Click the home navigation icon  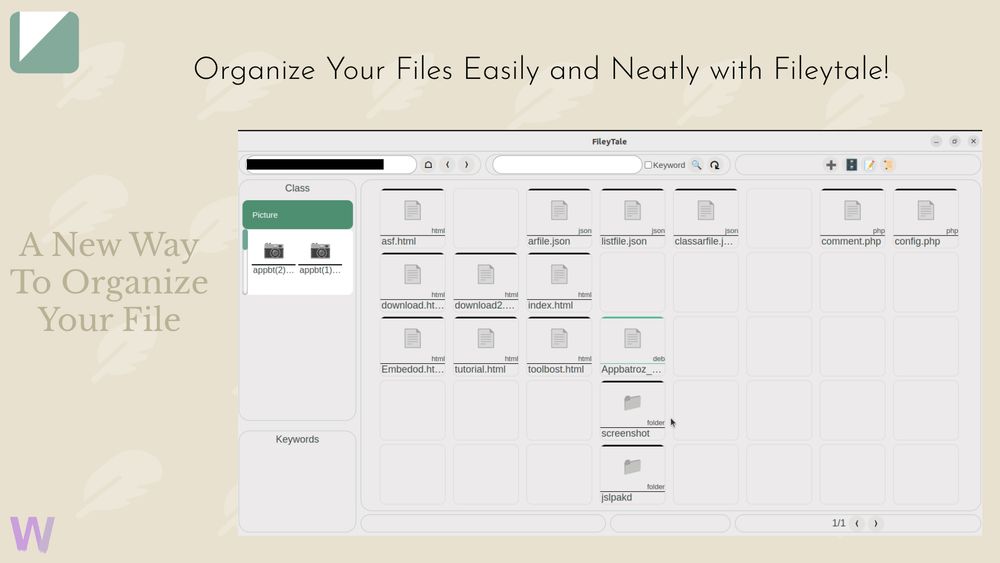(x=429, y=165)
